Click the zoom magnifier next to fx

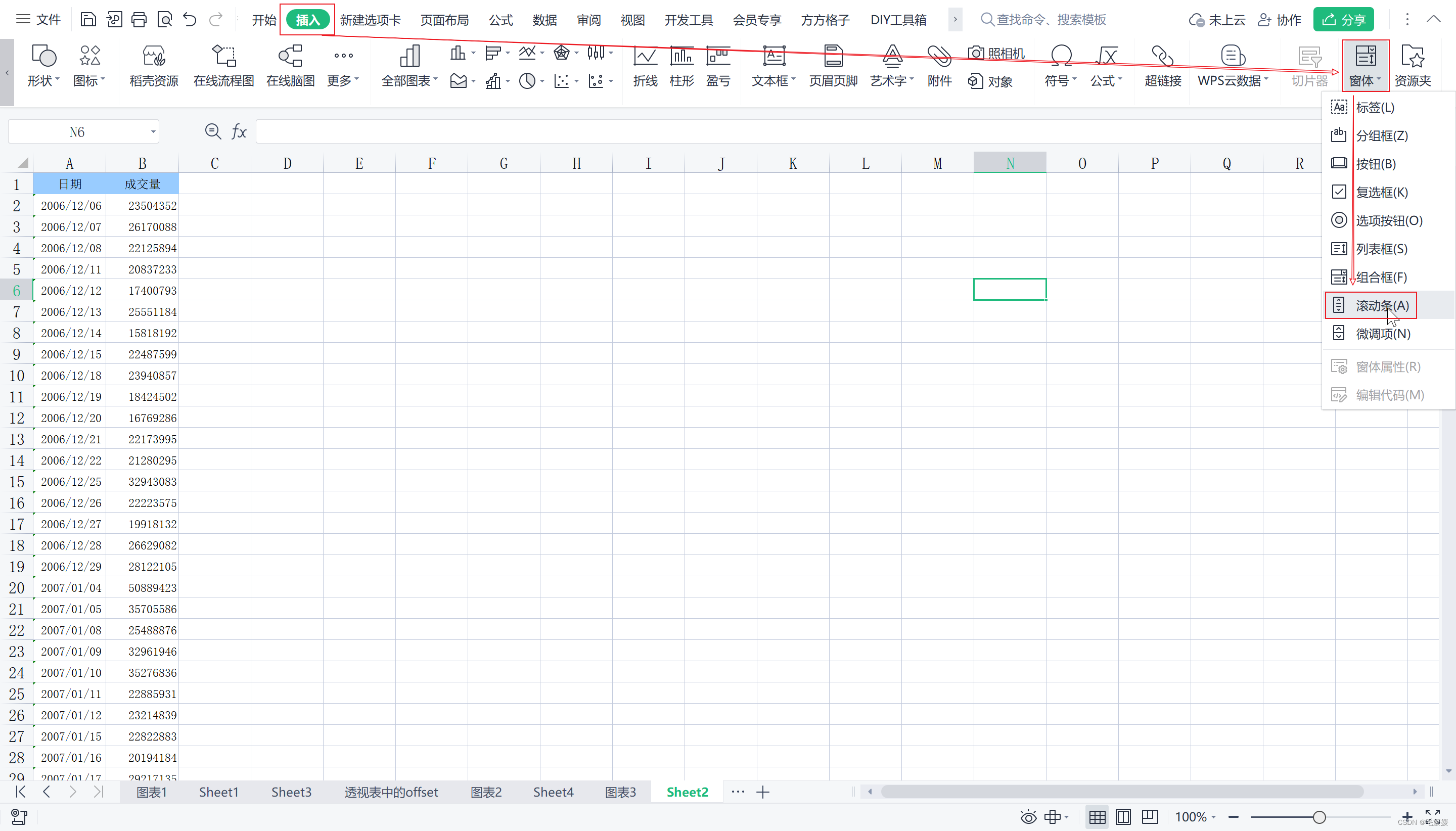[x=213, y=132]
